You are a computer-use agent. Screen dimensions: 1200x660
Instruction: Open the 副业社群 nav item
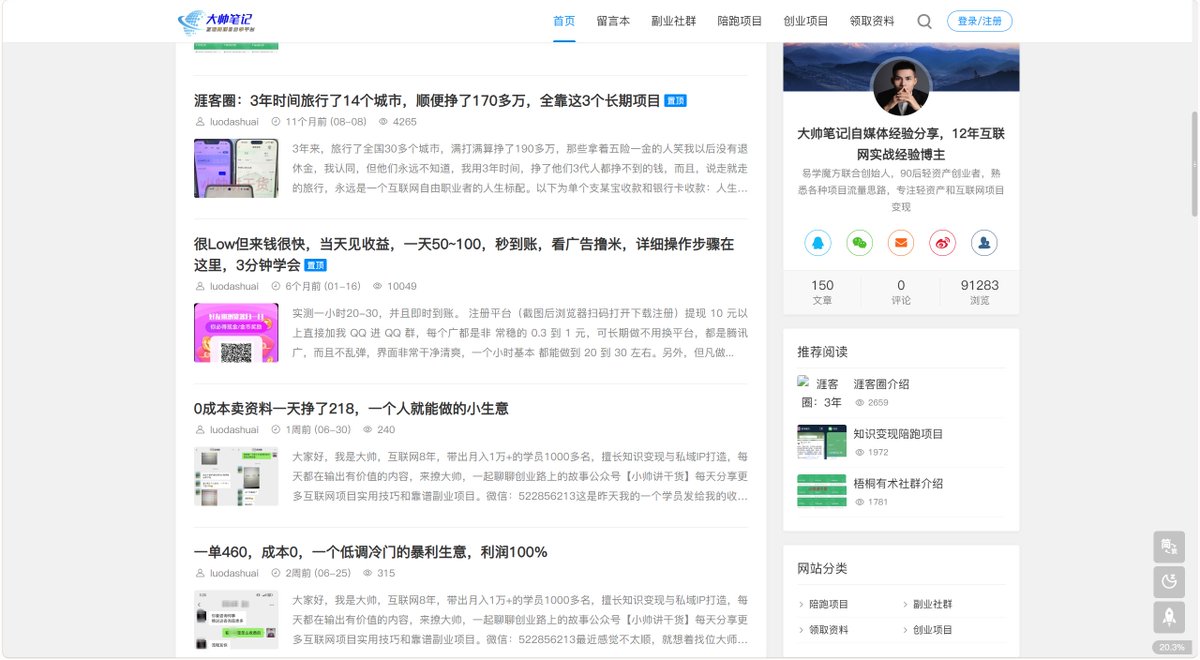tap(673, 21)
